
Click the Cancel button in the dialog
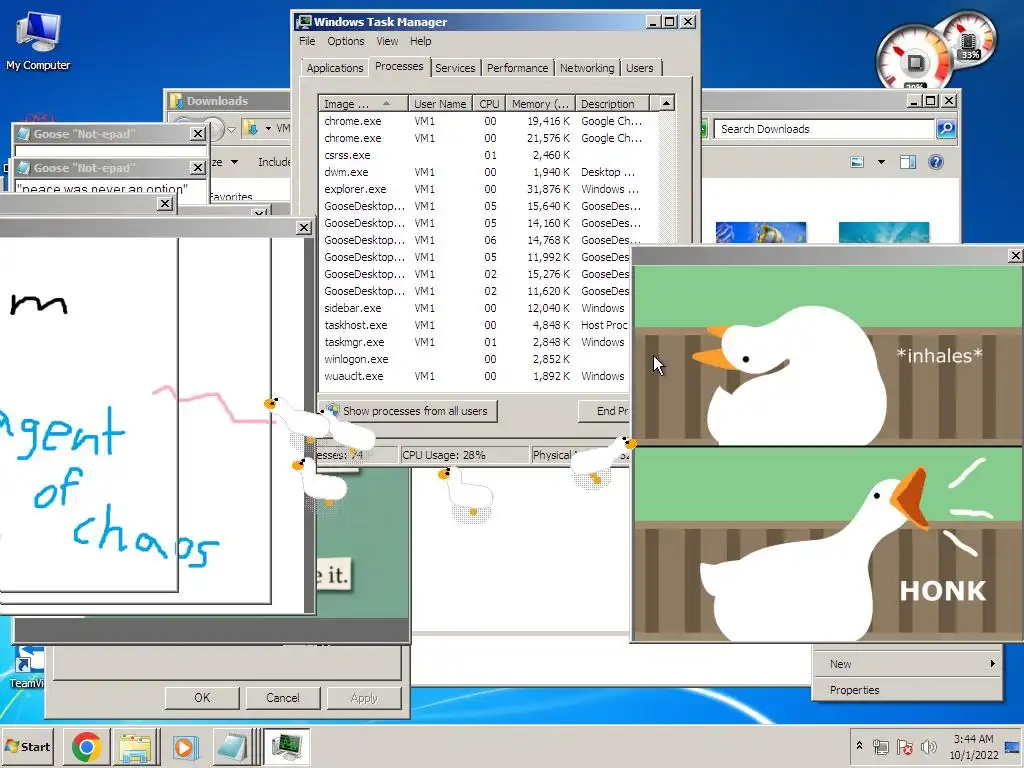tap(283, 697)
